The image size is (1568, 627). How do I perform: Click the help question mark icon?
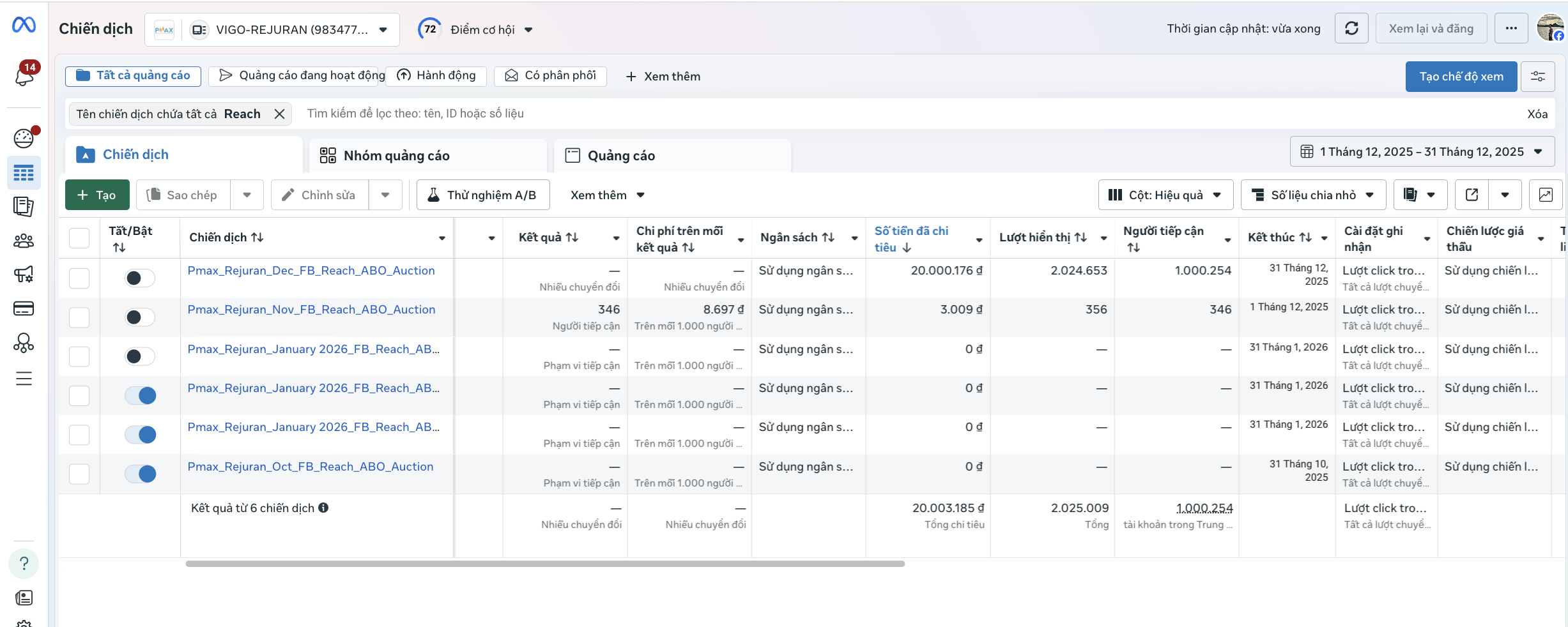24,564
